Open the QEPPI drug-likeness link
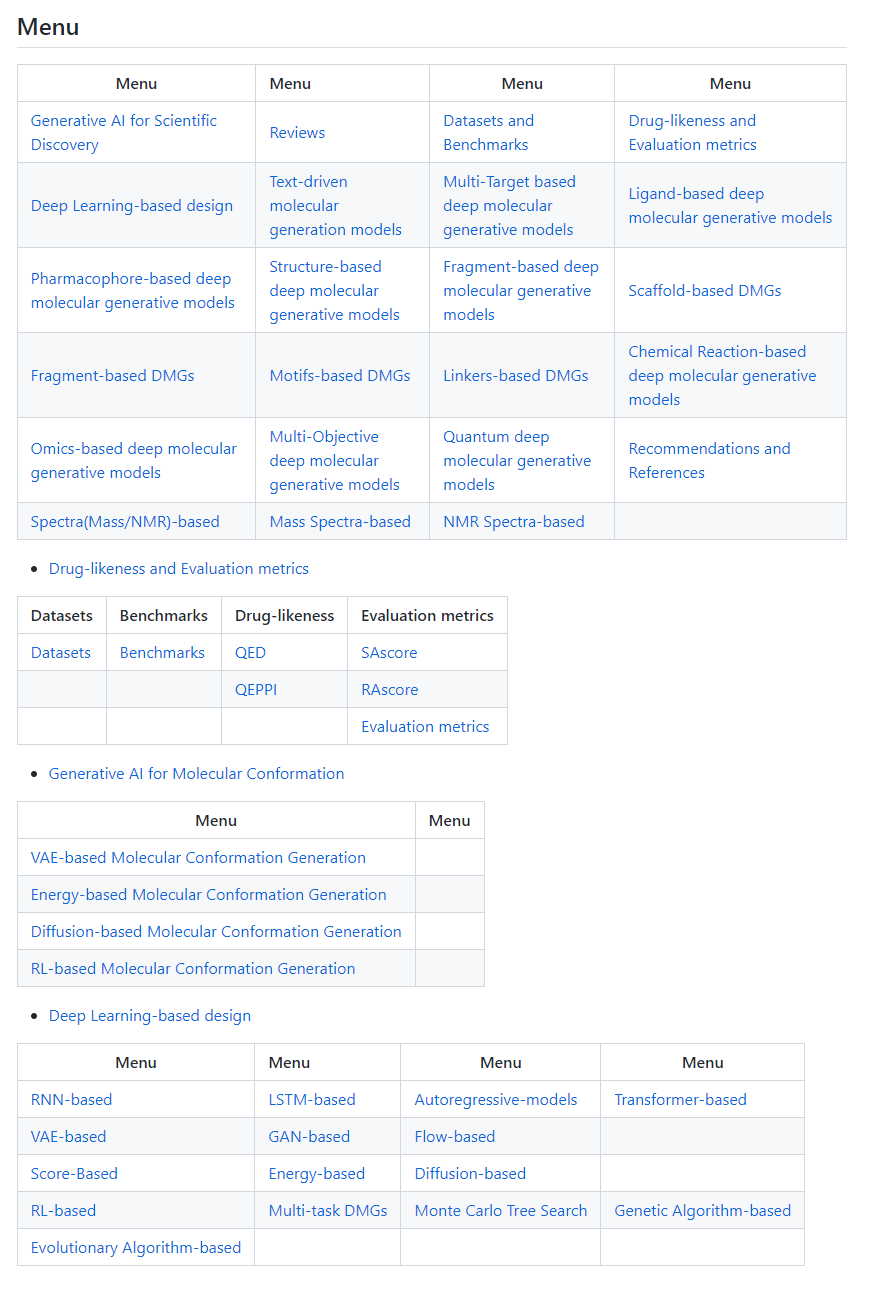 click(256, 689)
